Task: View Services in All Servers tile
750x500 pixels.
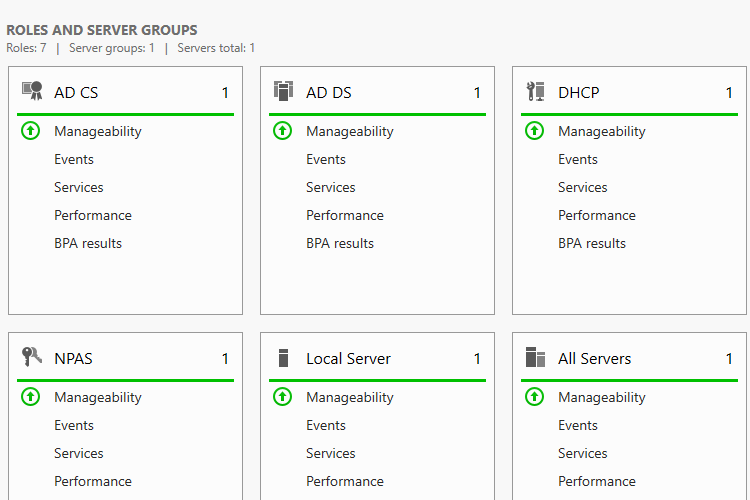Action: coord(582,453)
